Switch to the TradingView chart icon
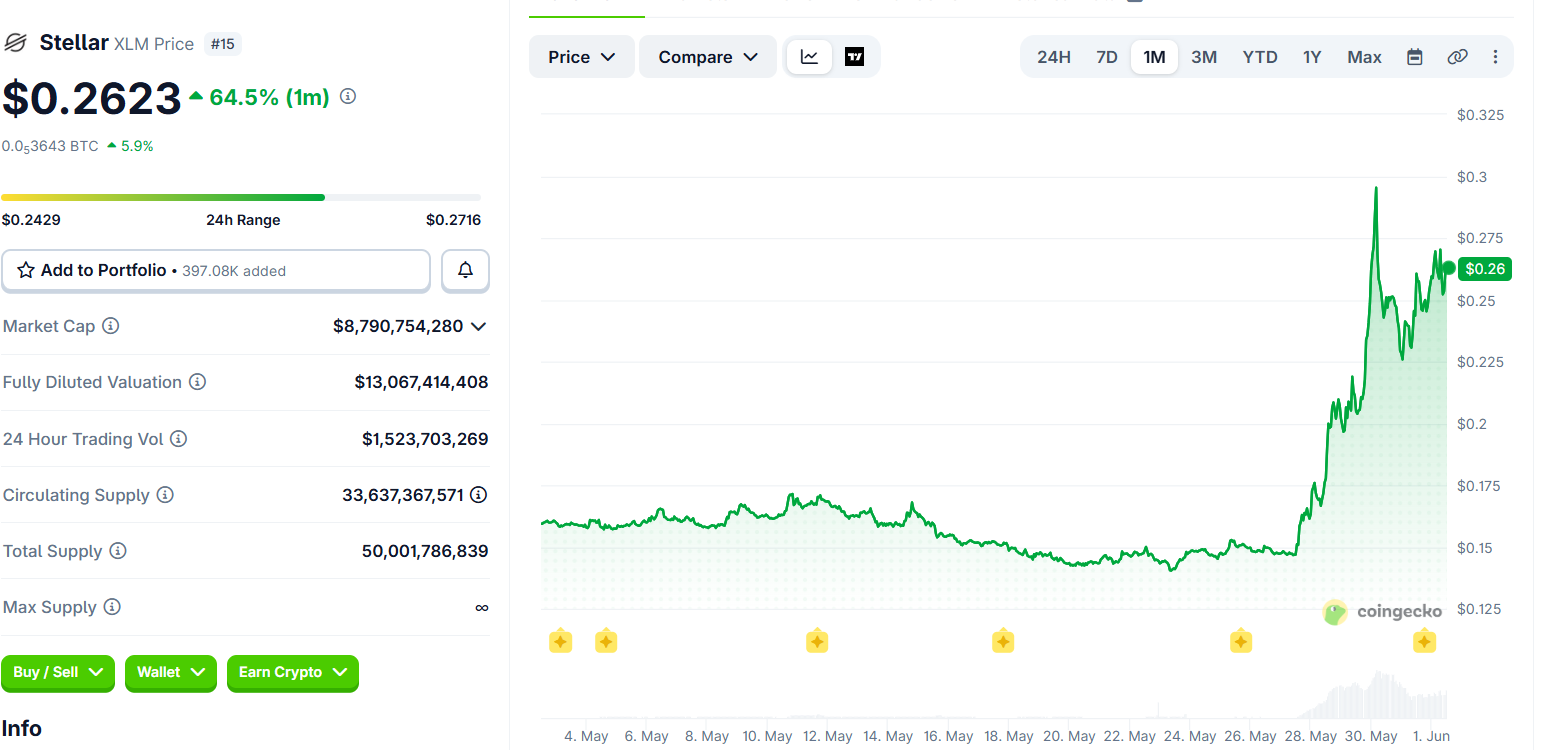The height and width of the screenshot is (750, 1542). pos(855,57)
